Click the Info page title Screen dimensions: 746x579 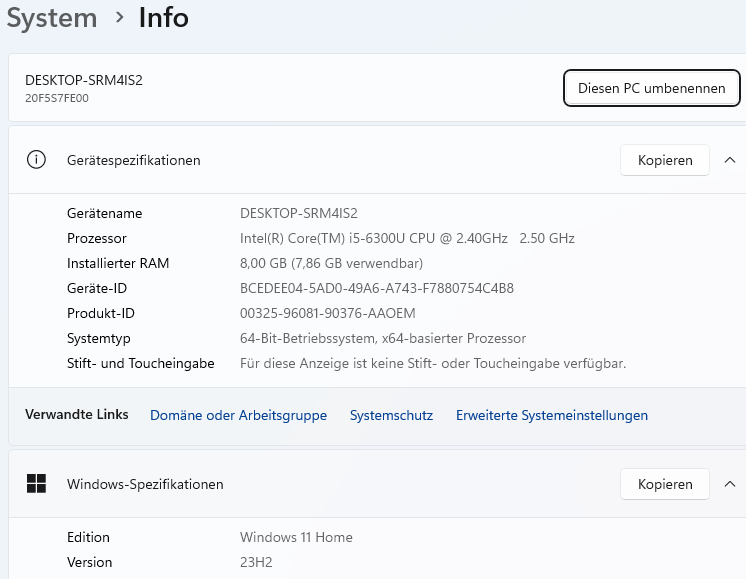tap(164, 18)
